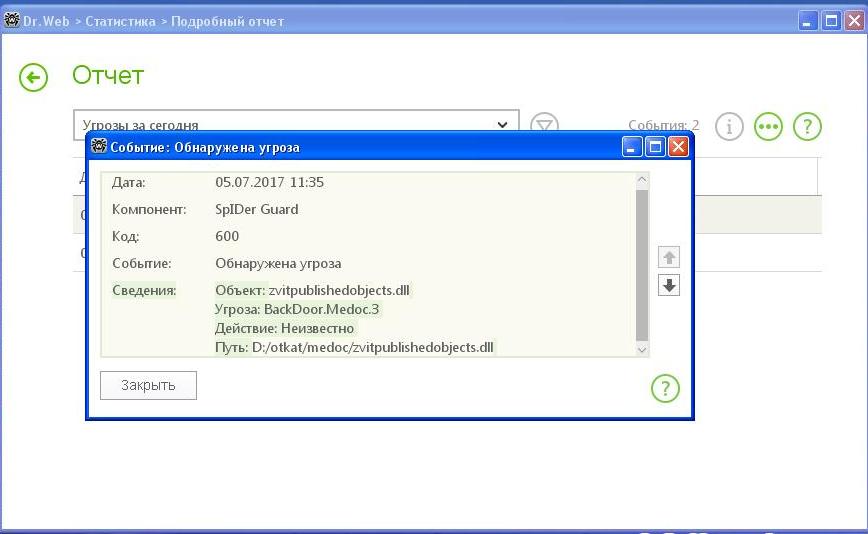
Task: Open the info icon in report toolbar
Action: coord(729,126)
